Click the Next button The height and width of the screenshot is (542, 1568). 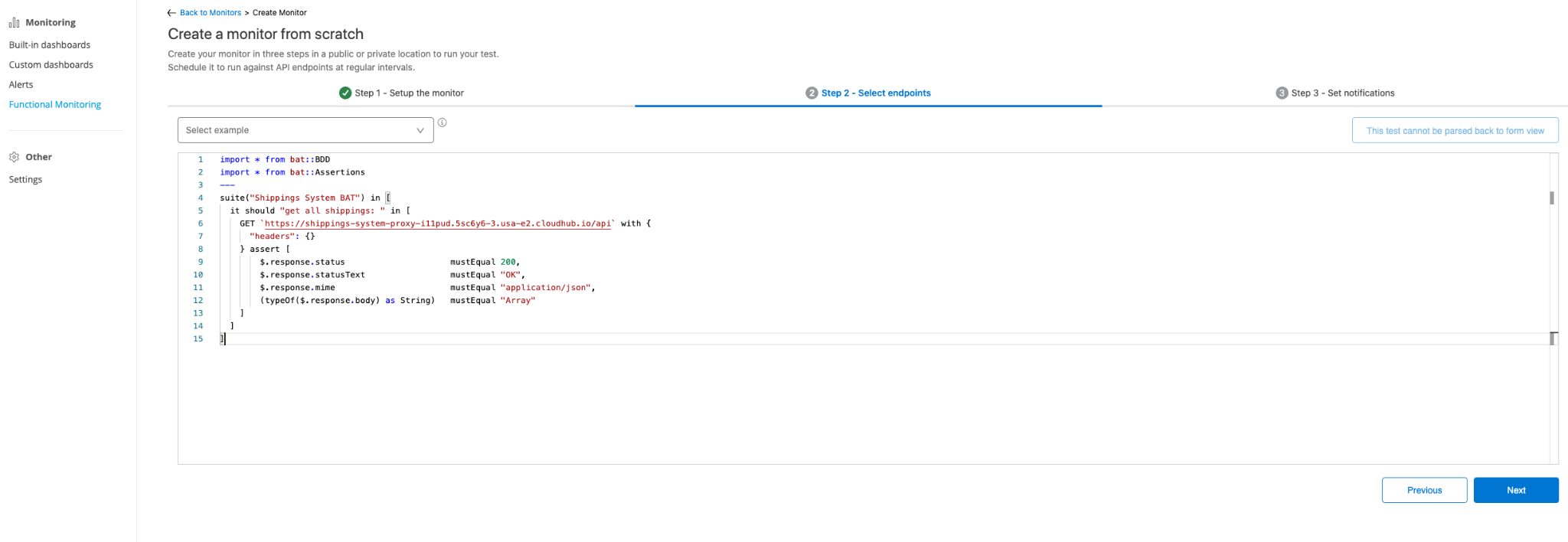[1515, 490]
